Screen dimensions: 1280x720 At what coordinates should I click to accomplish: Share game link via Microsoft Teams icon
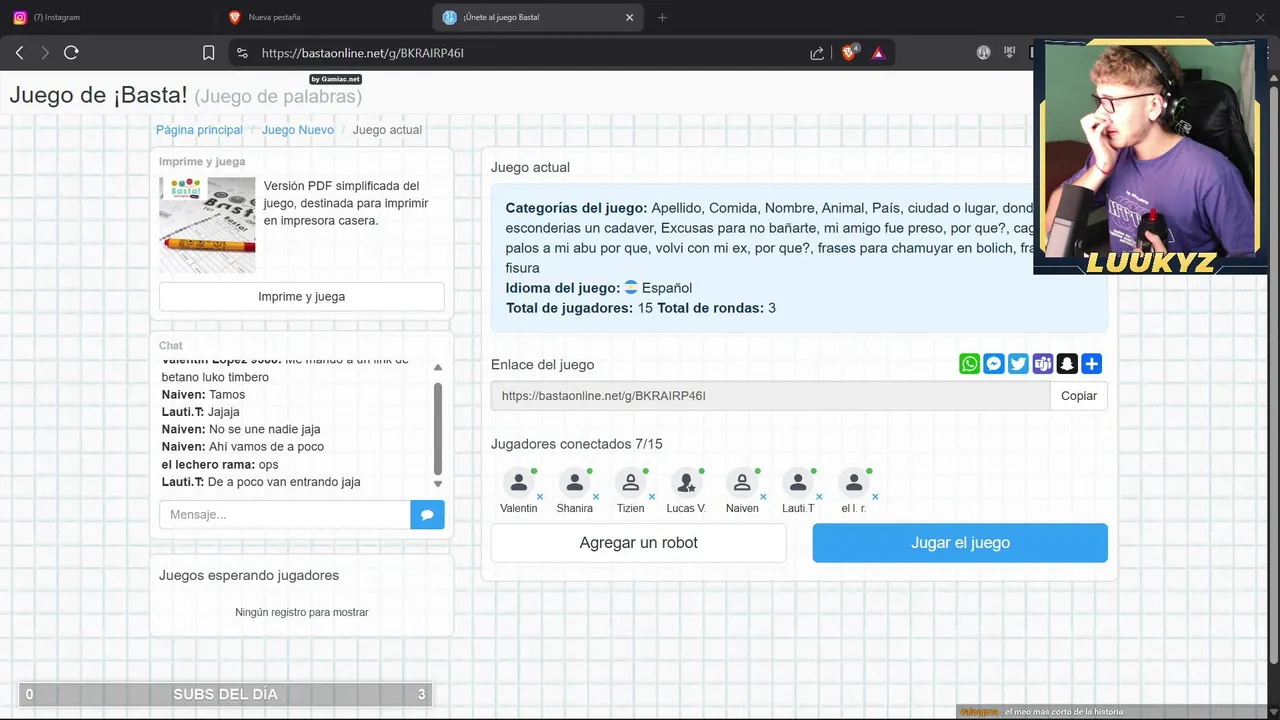pos(1043,364)
